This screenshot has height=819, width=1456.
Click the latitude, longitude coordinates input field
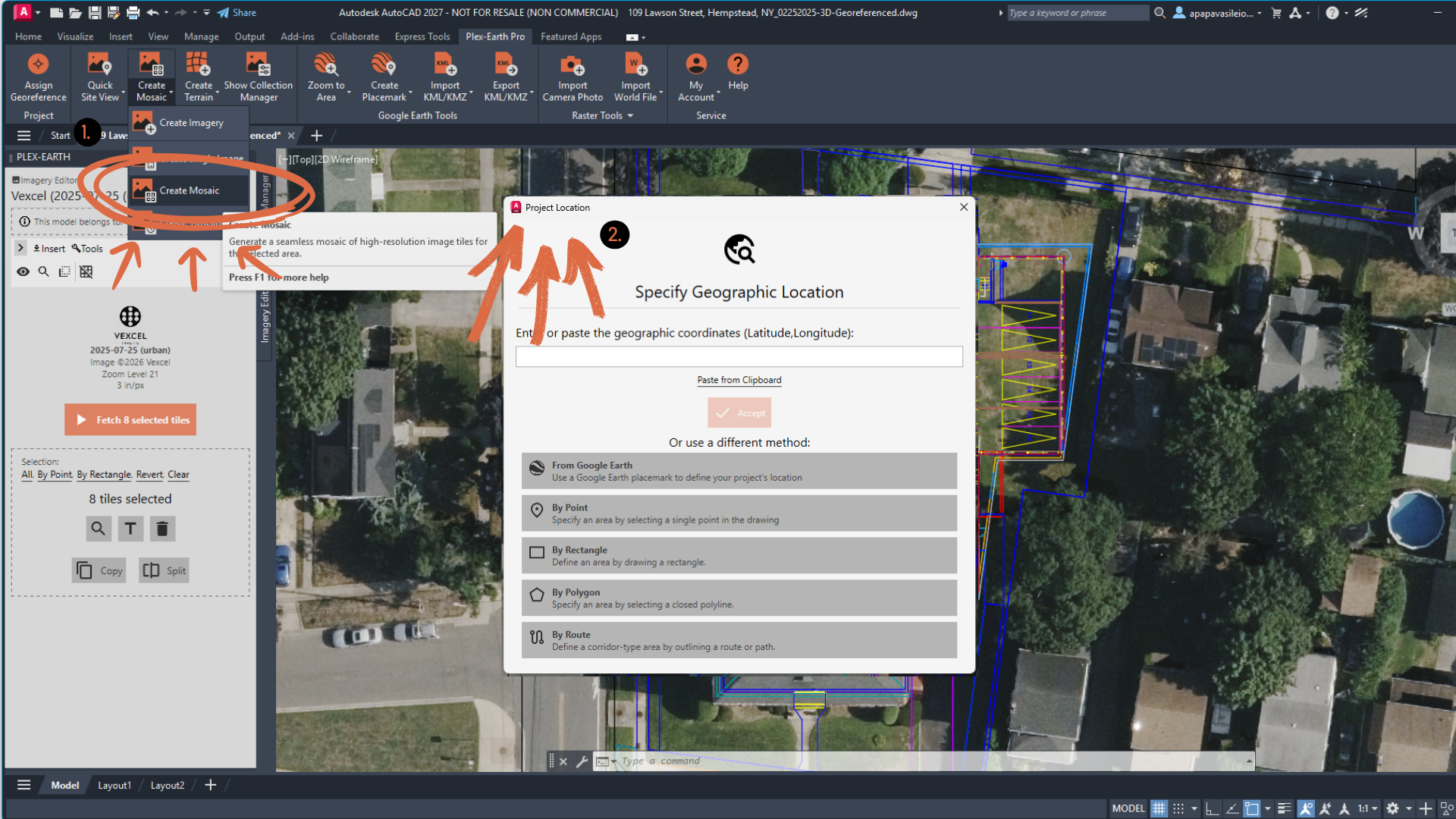tap(739, 356)
